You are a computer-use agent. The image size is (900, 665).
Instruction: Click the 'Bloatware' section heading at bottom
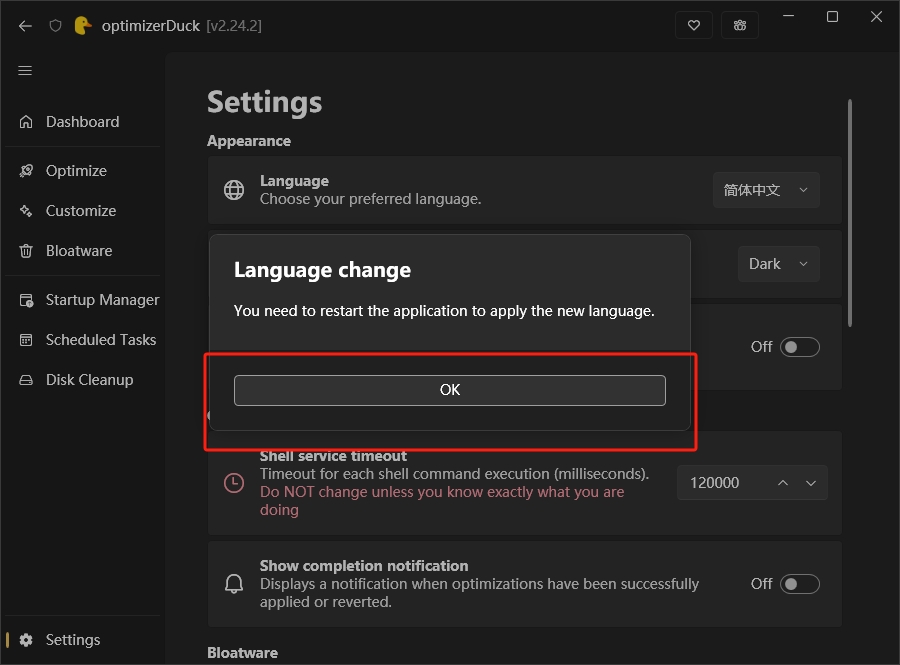pos(242,653)
